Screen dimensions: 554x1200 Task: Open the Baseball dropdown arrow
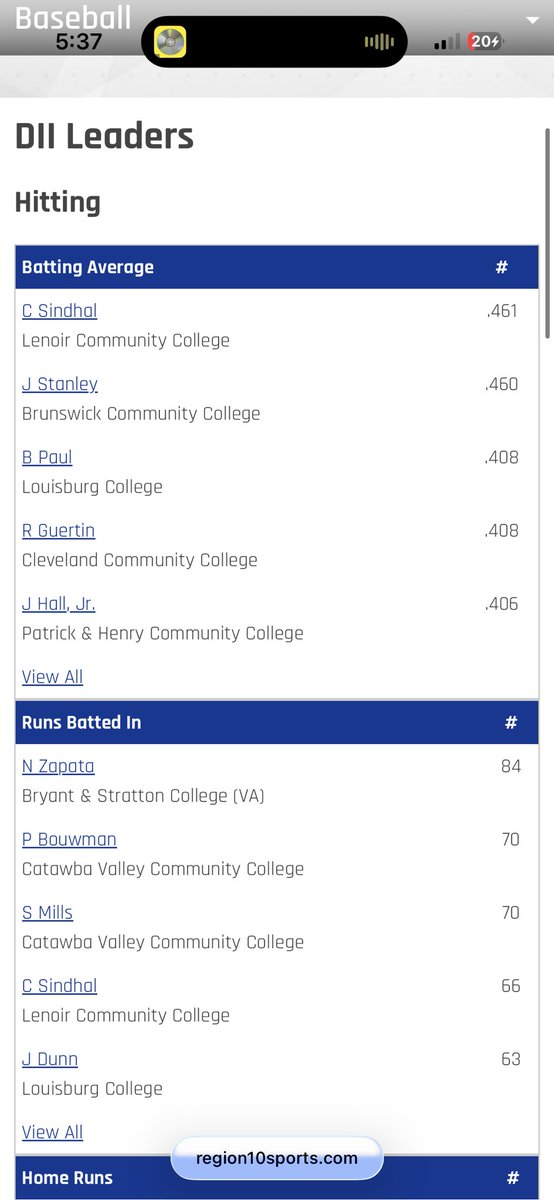tap(531, 20)
